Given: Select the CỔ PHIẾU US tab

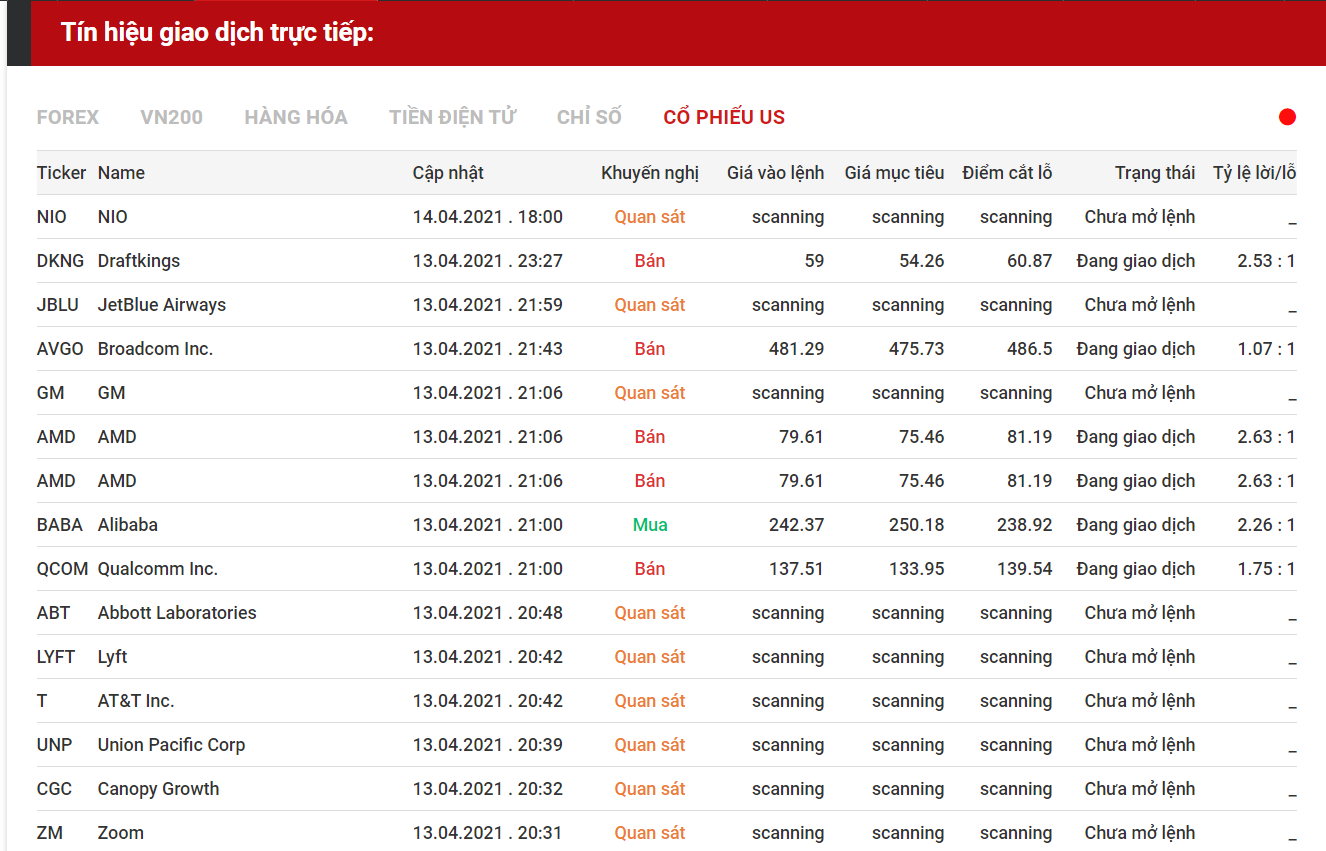Looking at the screenshot, I should coord(724,117).
